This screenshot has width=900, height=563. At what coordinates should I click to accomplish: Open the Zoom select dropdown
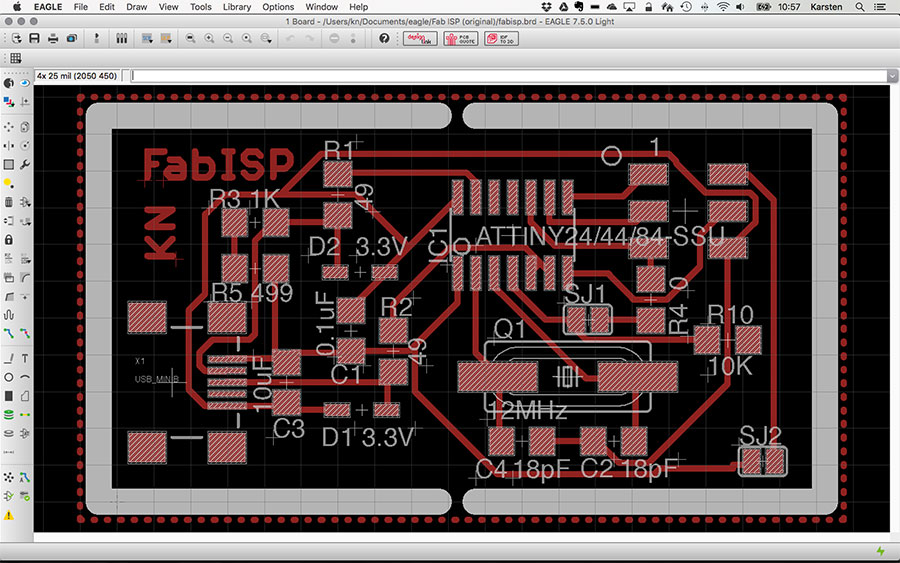point(266,38)
